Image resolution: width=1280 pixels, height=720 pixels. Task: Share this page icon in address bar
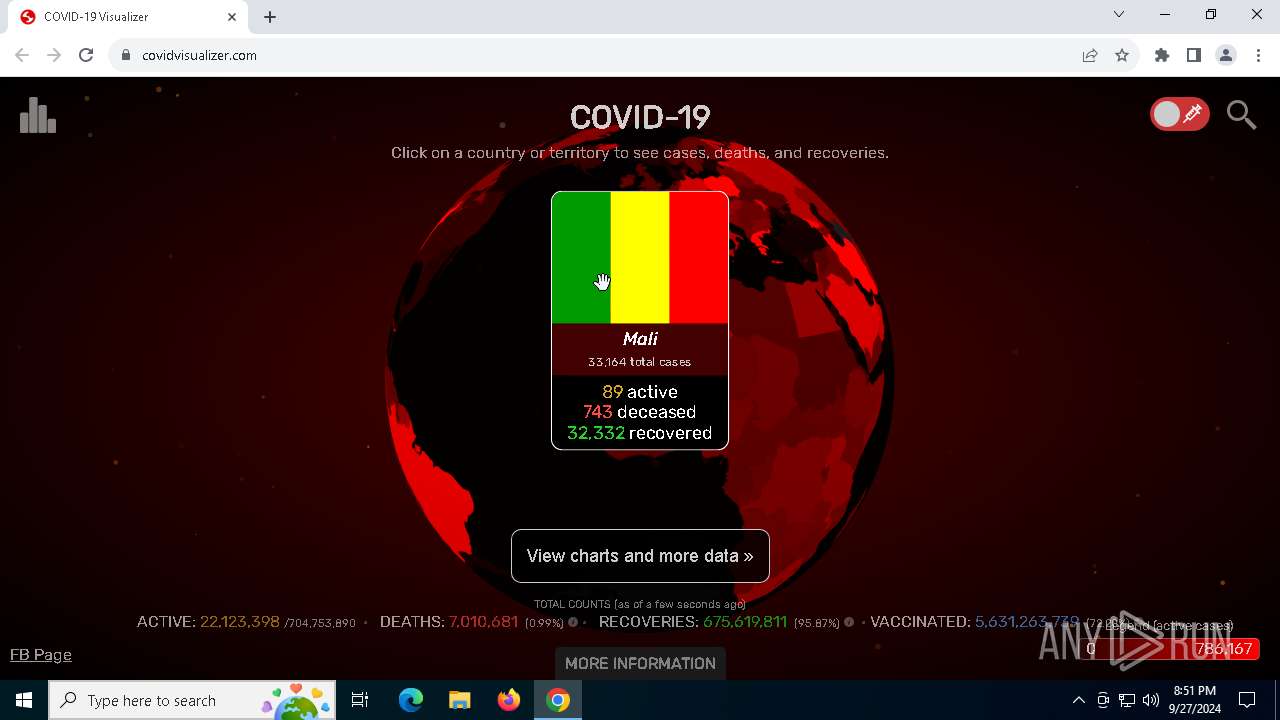(1090, 55)
